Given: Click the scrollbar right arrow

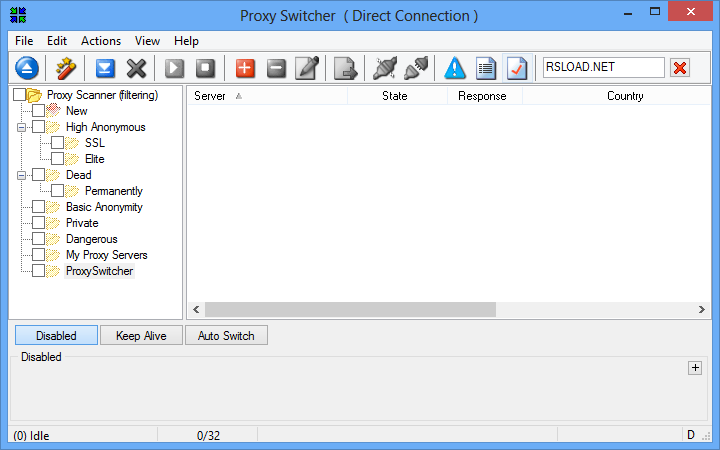Looking at the screenshot, I should coord(702,309).
